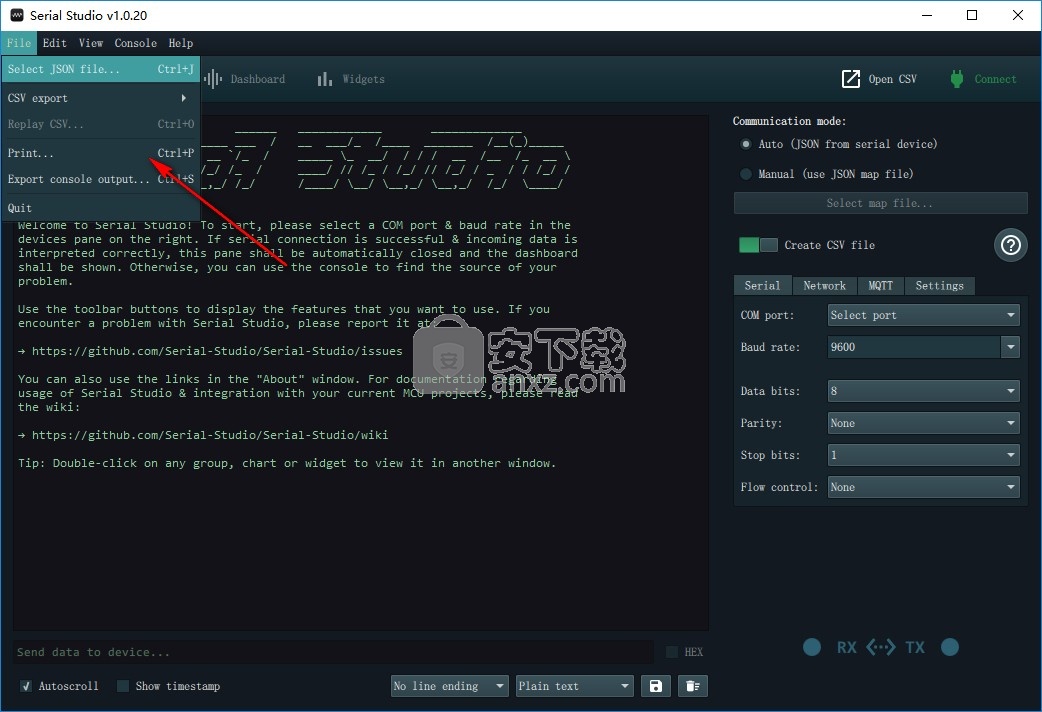Click the Widgets bar chart icon

[x=324, y=79]
